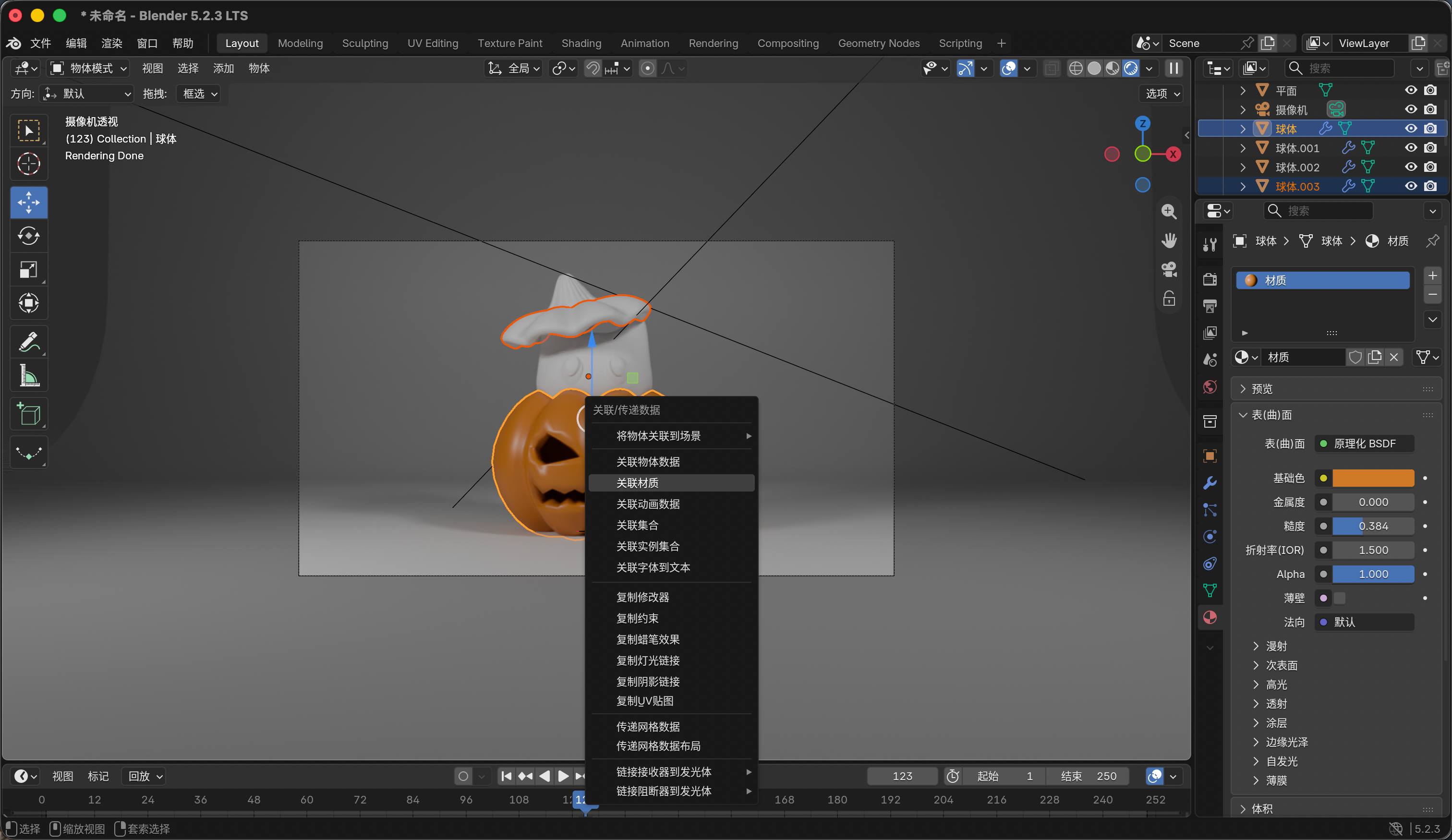Select the 3D Cursor tool
The height and width of the screenshot is (840, 1452).
tap(28, 164)
